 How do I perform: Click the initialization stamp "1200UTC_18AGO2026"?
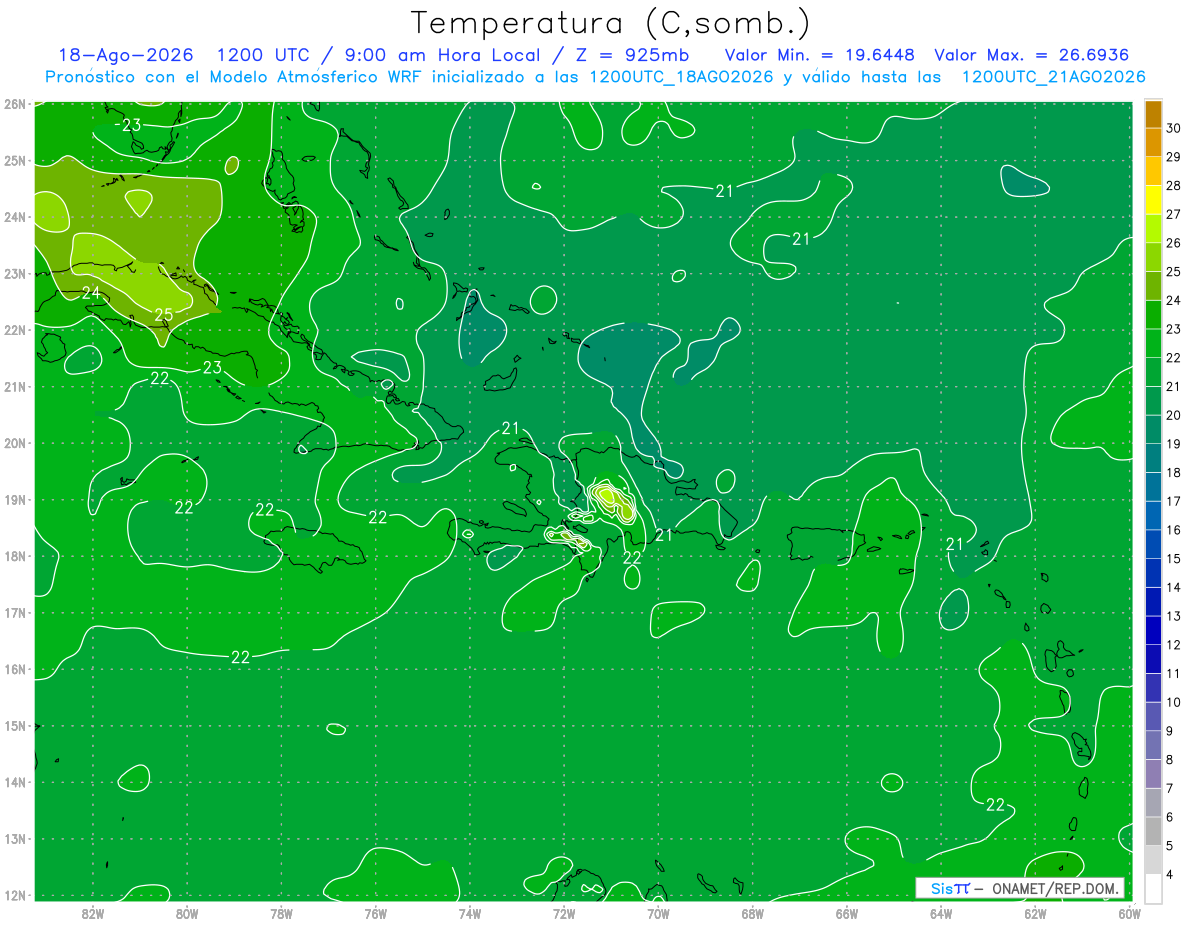[x=682, y=77]
